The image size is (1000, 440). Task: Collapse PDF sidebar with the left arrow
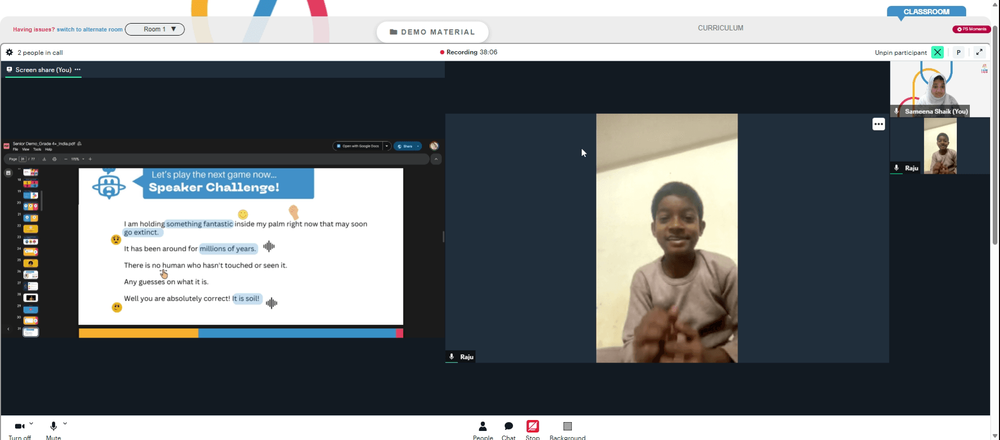(8, 329)
